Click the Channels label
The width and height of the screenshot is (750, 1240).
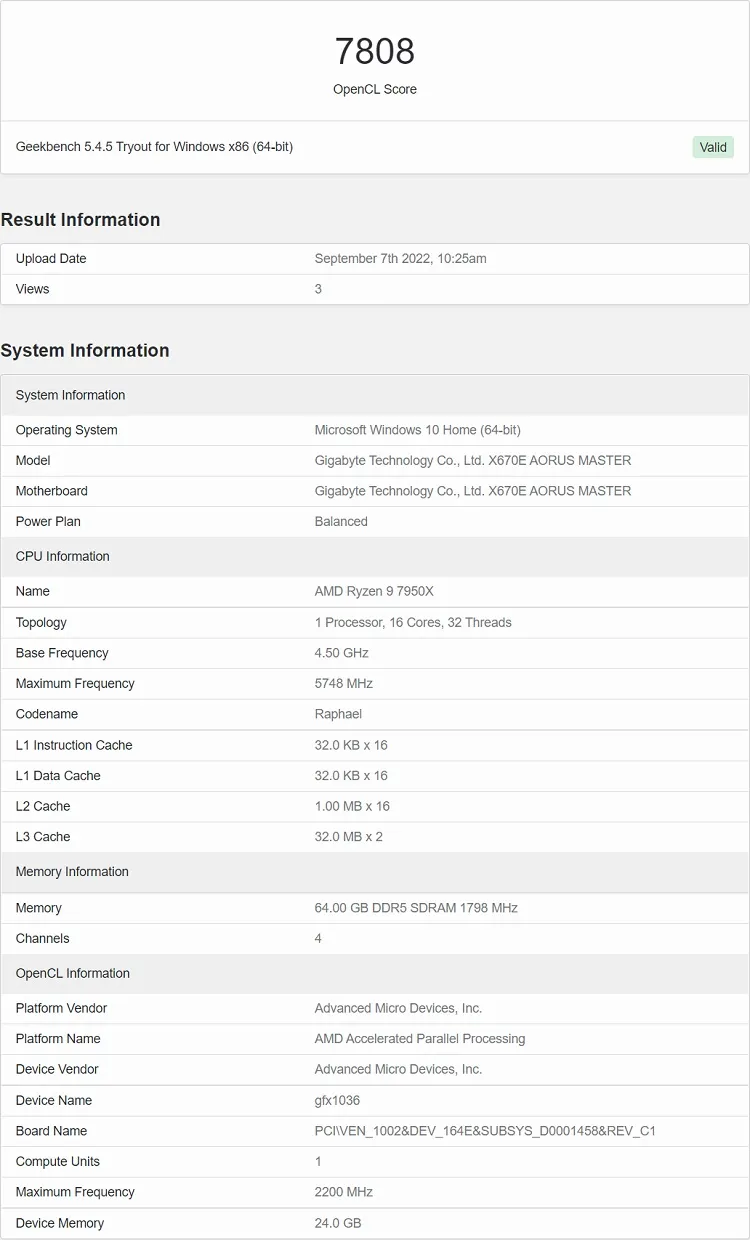[x=43, y=938]
